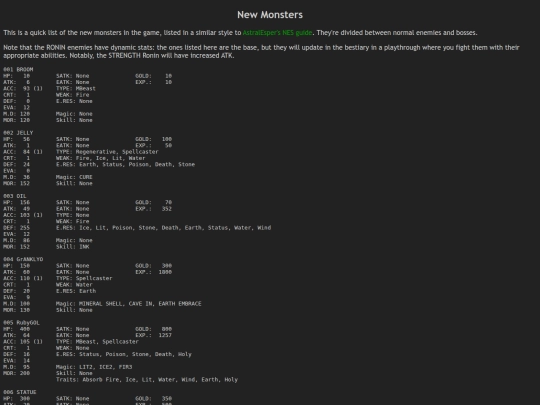540x405 pixels.
Task: Select the '003 OIL' monster entry name
Action: pyautogui.click(x=15, y=196)
